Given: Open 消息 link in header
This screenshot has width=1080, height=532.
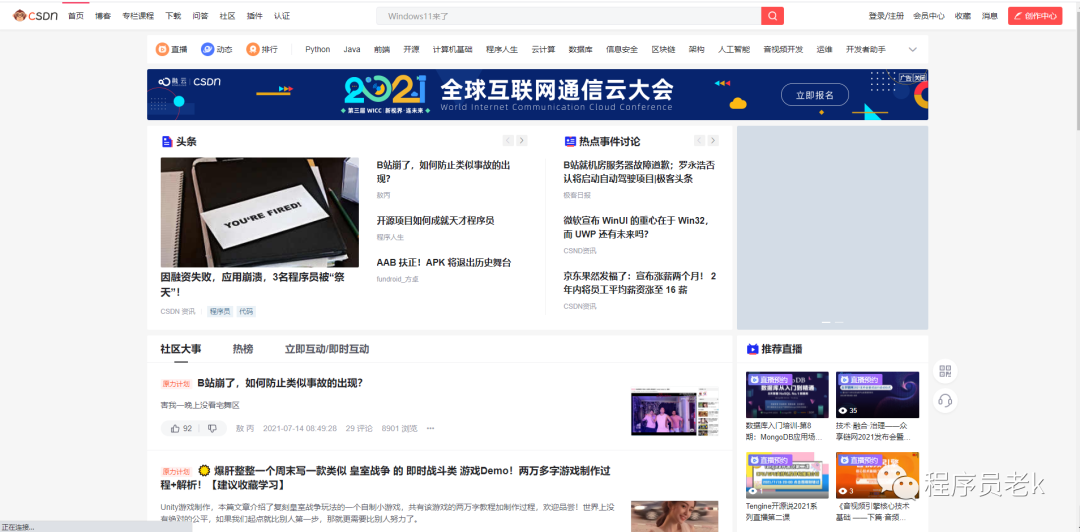Looking at the screenshot, I should (990, 16).
